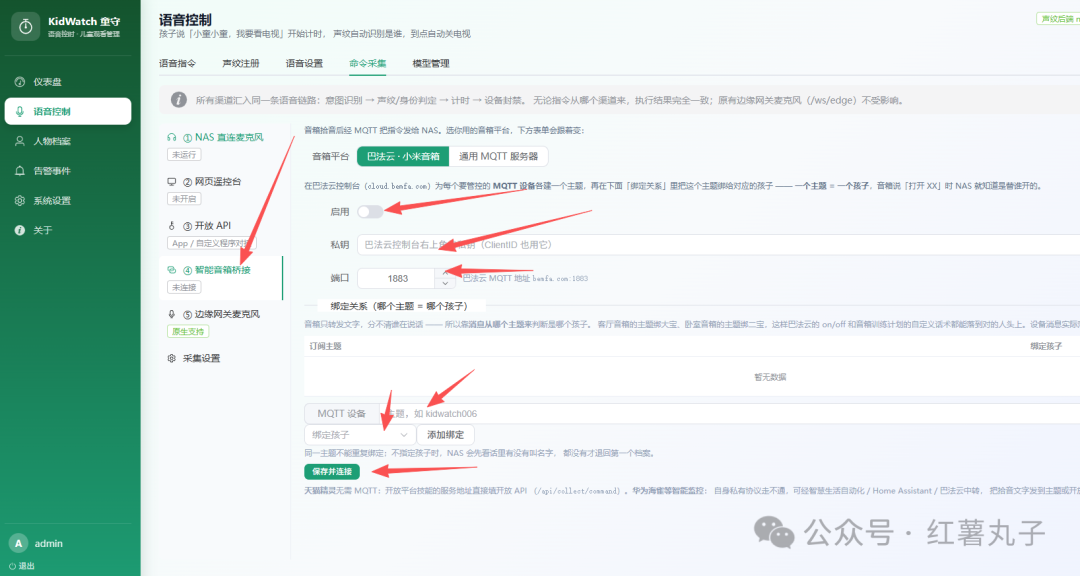
Task: Open 系统设置 via its gear icon
Action: [x=19, y=200]
